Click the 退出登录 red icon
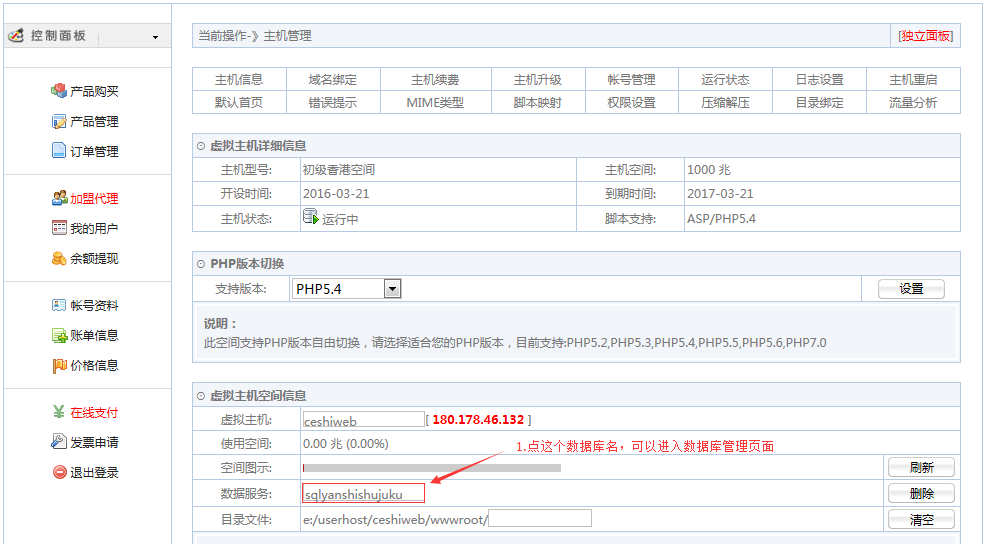 pos(59,472)
